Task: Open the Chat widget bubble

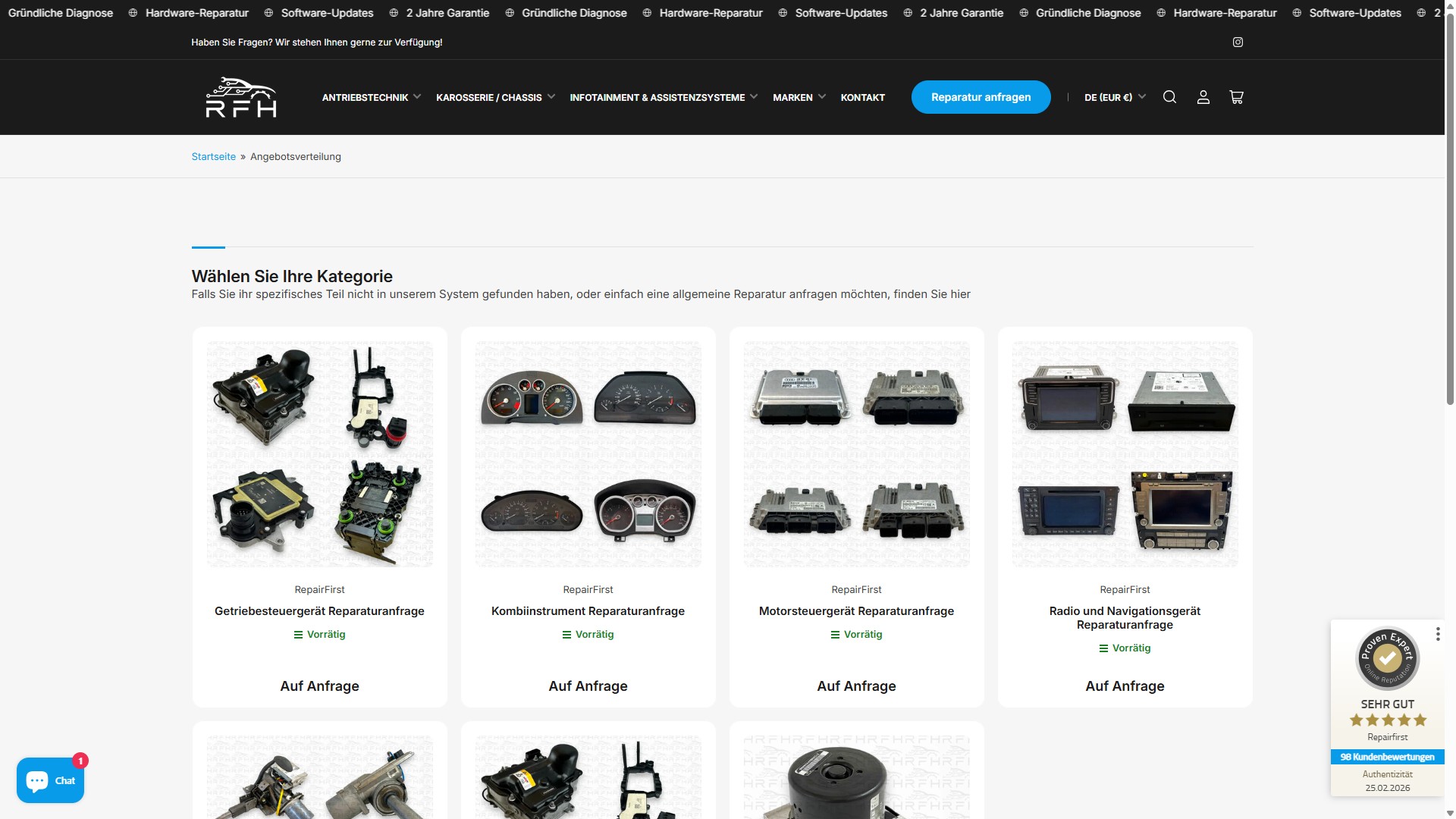Action: pyautogui.click(x=50, y=780)
